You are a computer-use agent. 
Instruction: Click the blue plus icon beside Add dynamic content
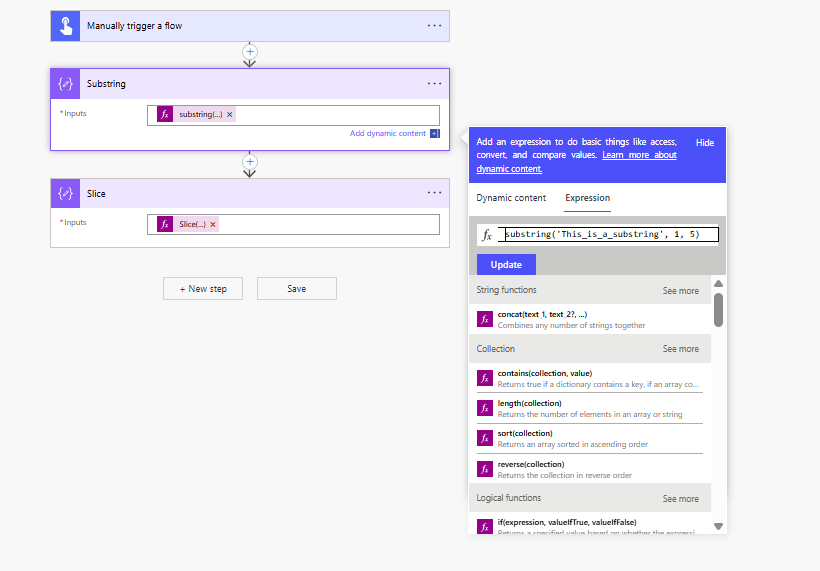tap(435, 133)
